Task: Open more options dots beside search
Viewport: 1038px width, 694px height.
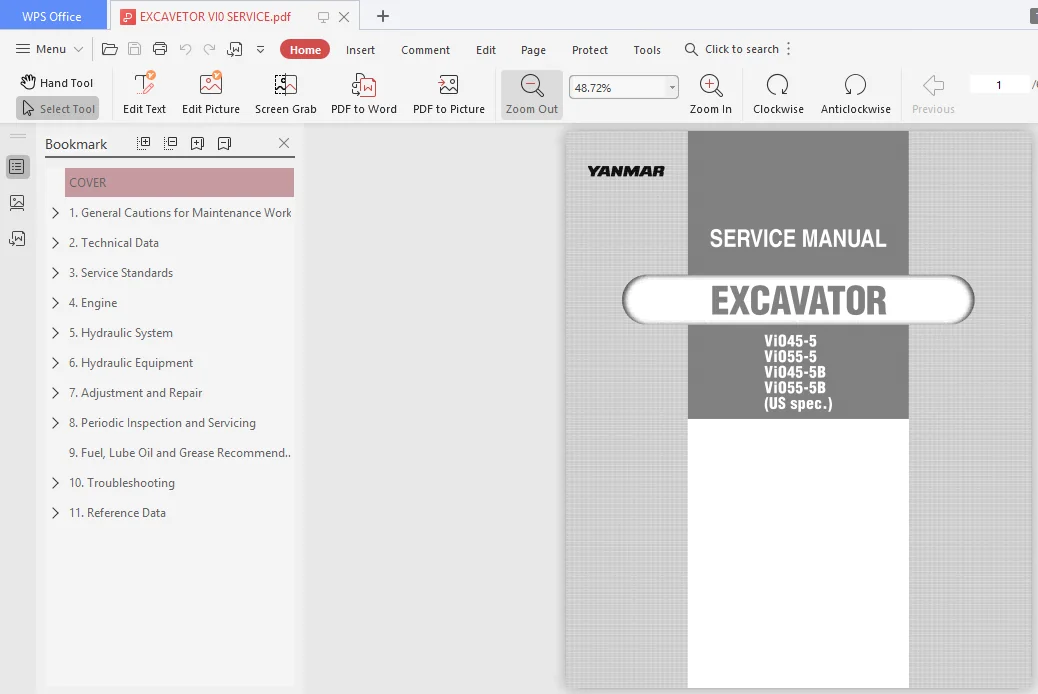Action: pos(788,49)
